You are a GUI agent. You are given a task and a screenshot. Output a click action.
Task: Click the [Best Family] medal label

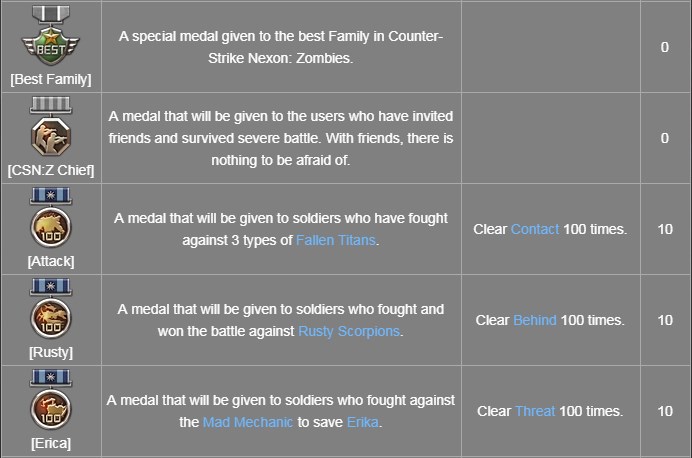coord(50,78)
